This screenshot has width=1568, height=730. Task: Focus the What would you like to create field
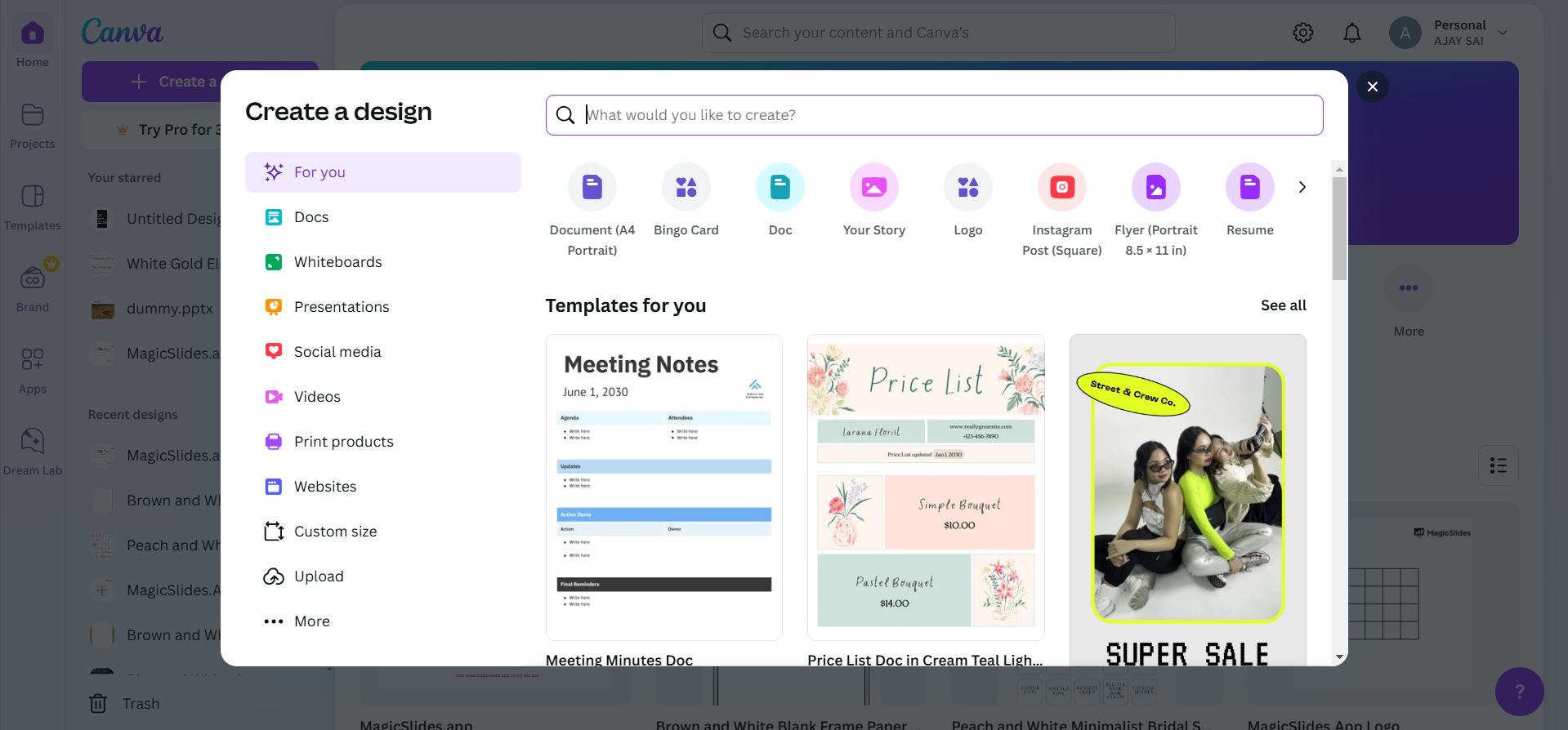click(x=935, y=115)
